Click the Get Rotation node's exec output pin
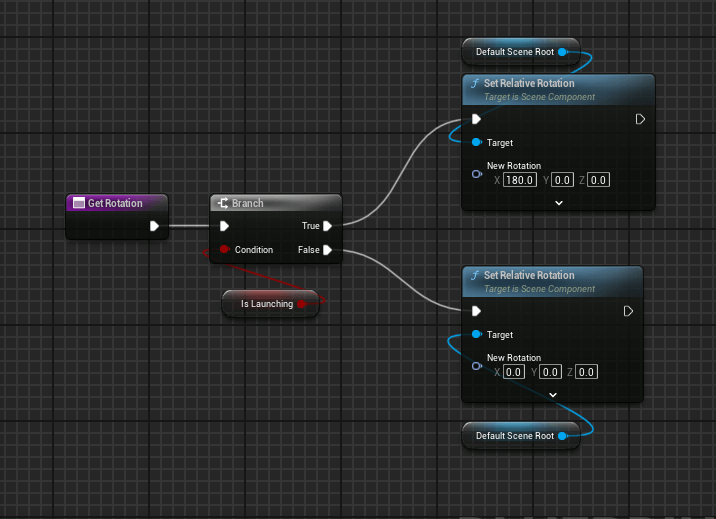Image resolution: width=716 pixels, height=519 pixels. coord(154,226)
